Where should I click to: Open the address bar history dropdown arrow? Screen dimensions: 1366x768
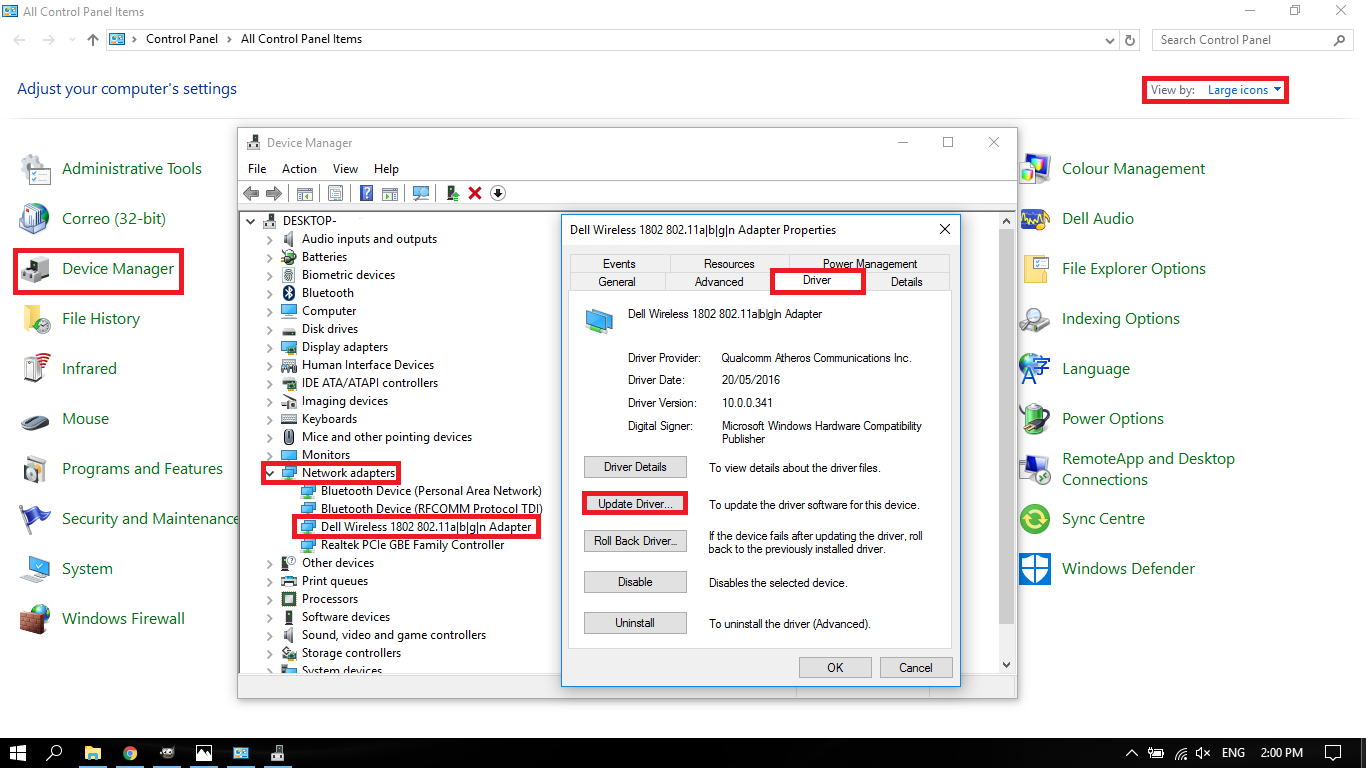tap(1110, 40)
